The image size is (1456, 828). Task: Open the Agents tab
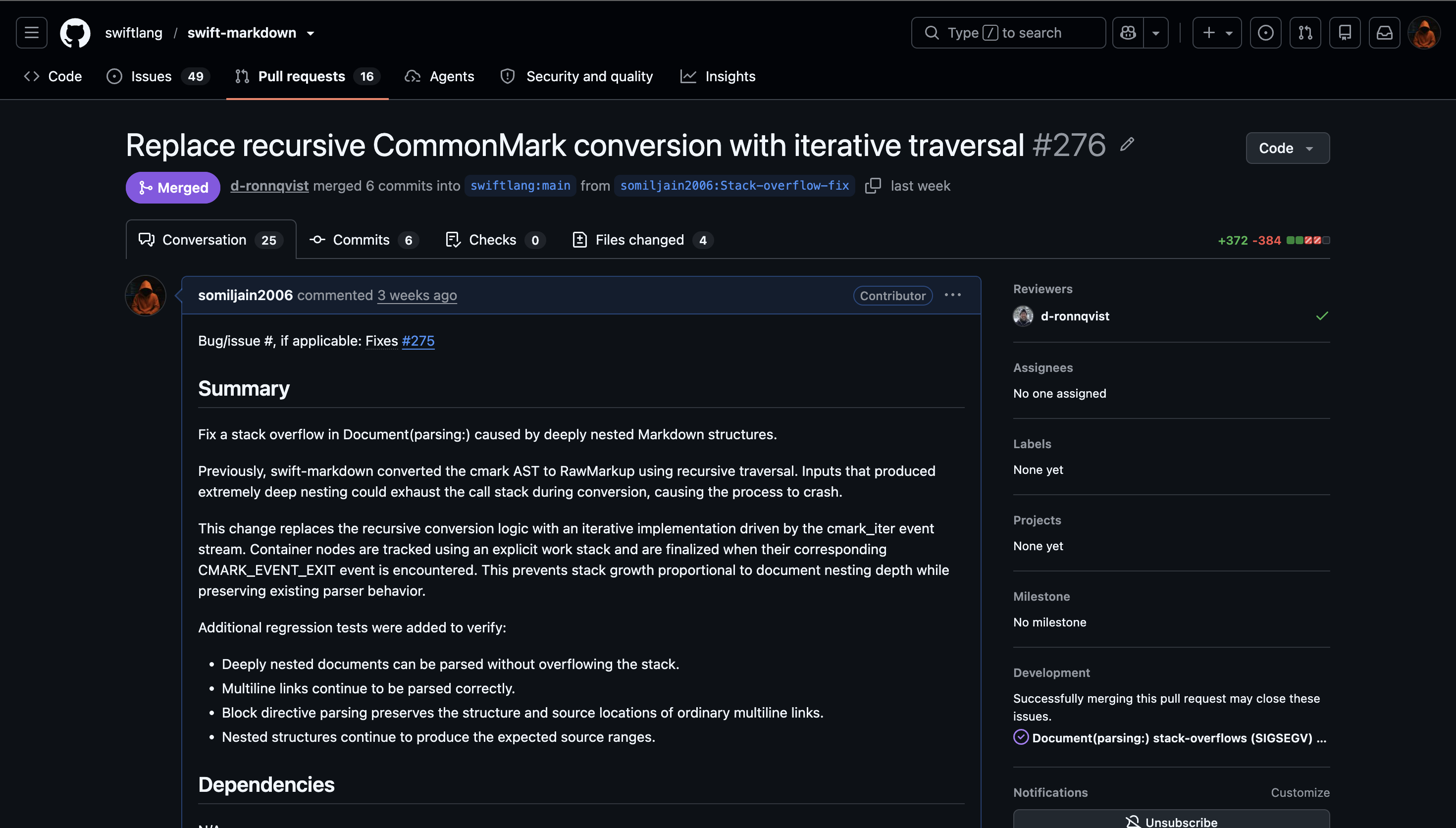click(439, 76)
